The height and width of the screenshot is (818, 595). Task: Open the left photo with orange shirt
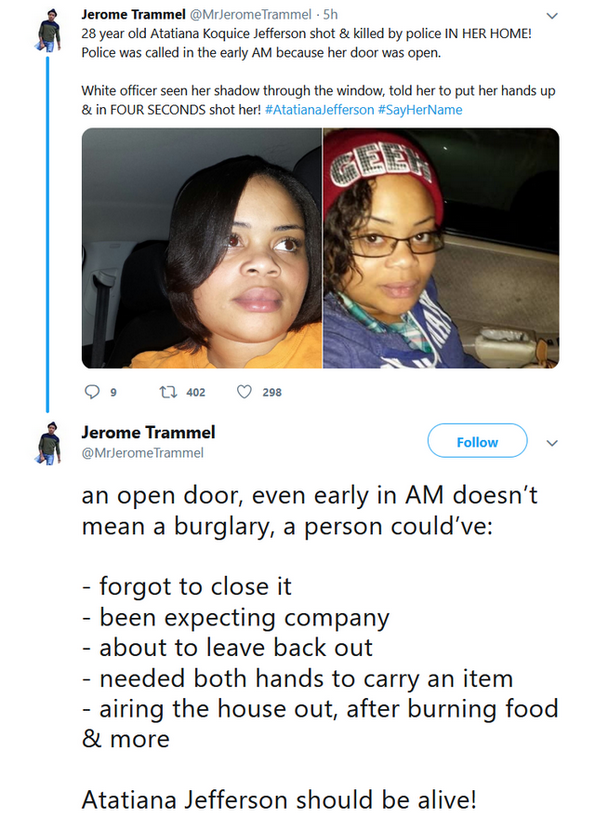(202, 248)
